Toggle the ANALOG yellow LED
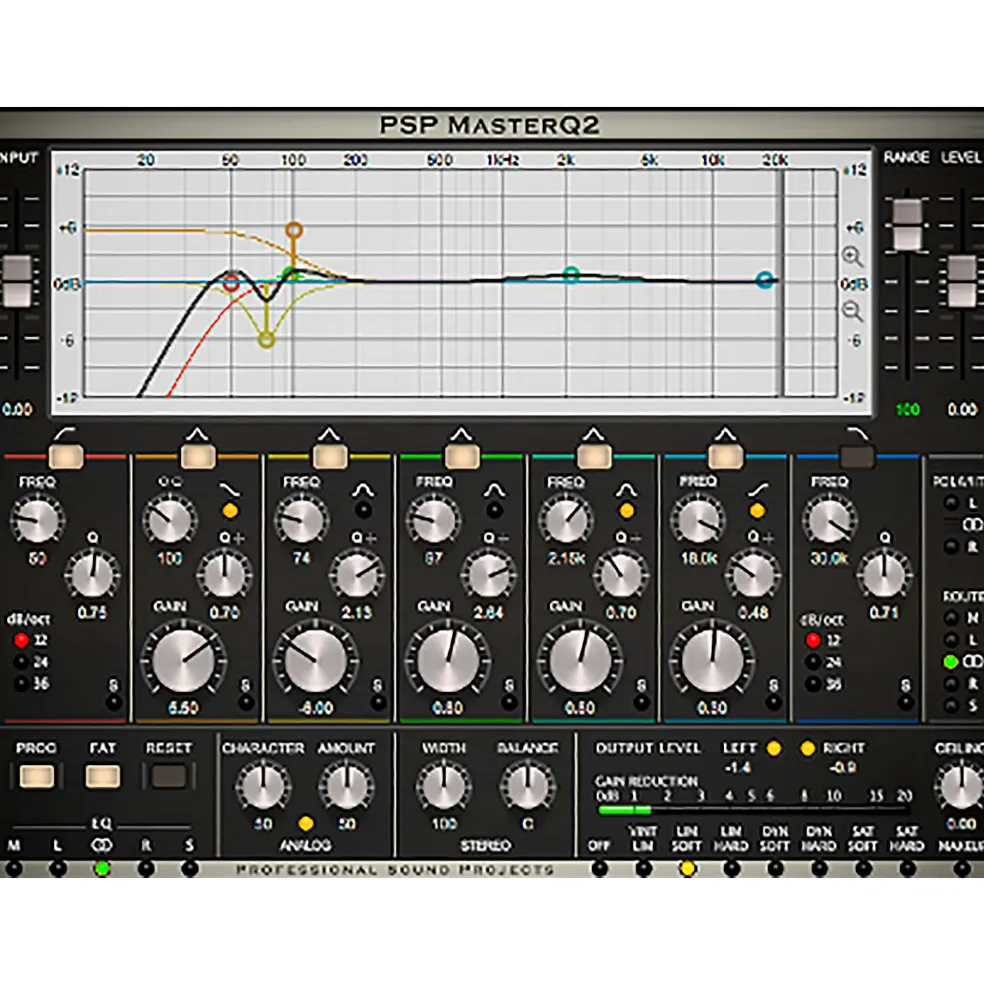 pyautogui.click(x=306, y=824)
